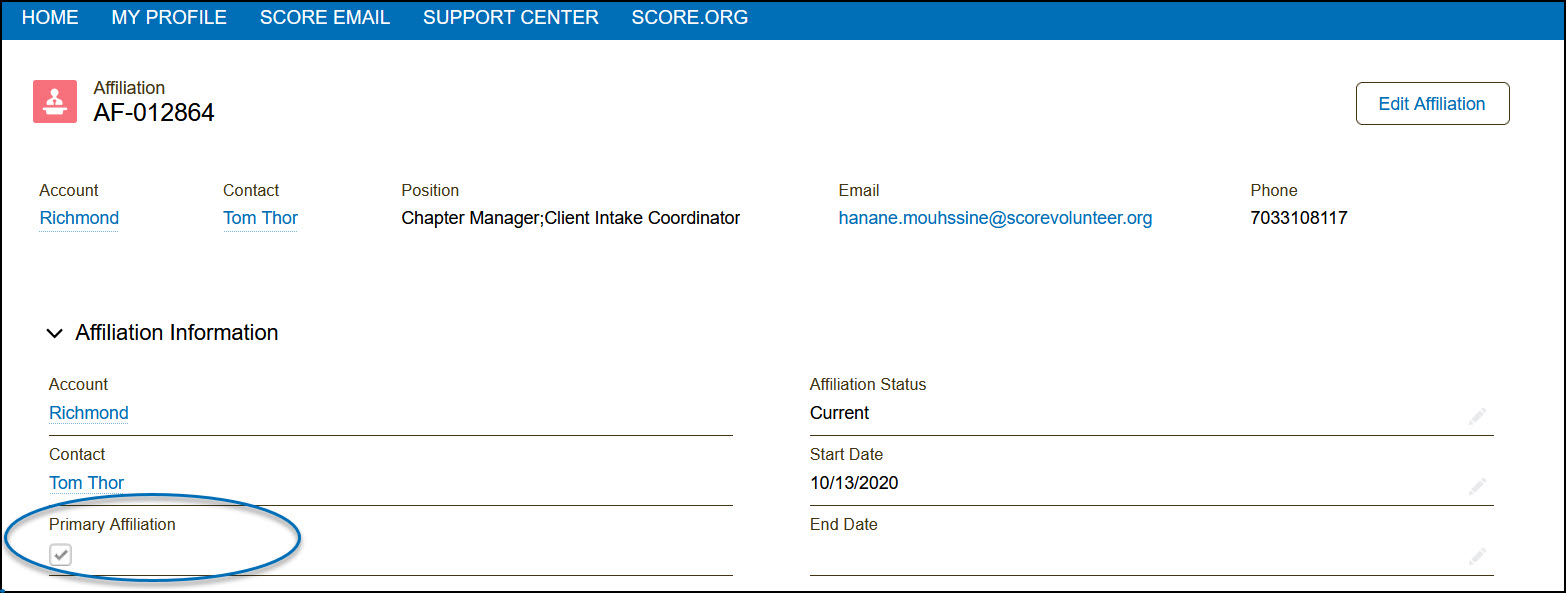The width and height of the screenshot is (1566, 593).
Task: Open Richmond account link in the top summary row
Action: [79, 218]
